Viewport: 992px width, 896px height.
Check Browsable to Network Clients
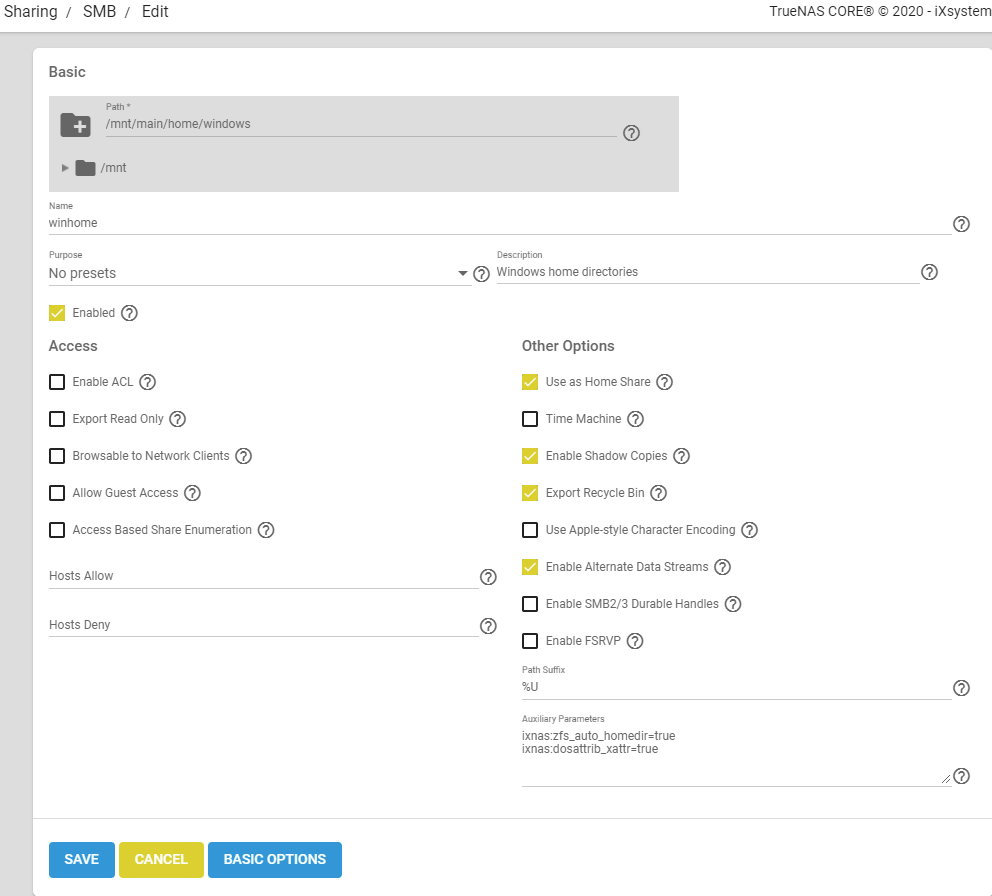click(x=57, y=456)
